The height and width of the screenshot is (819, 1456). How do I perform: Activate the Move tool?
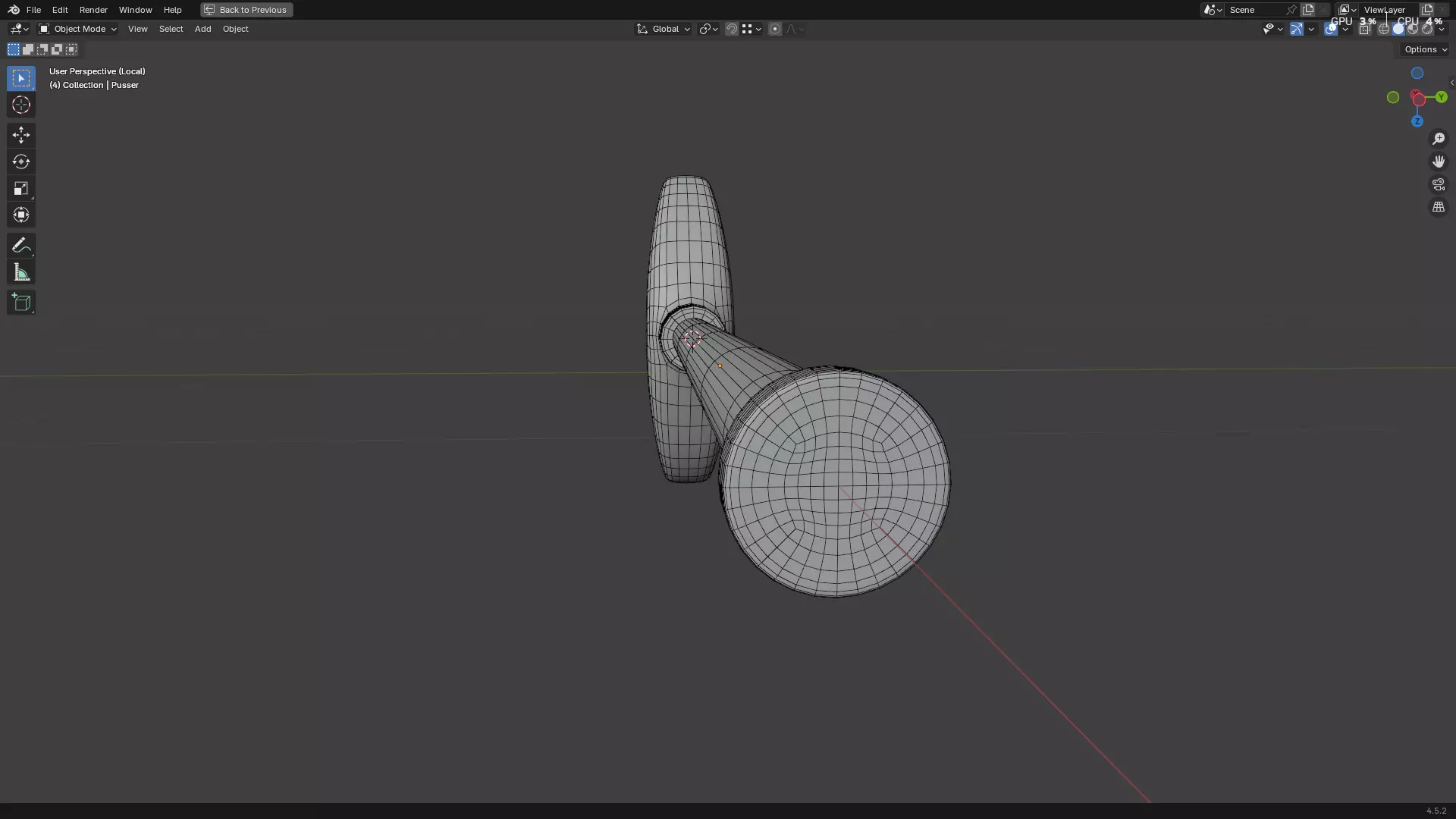[20, 135]
